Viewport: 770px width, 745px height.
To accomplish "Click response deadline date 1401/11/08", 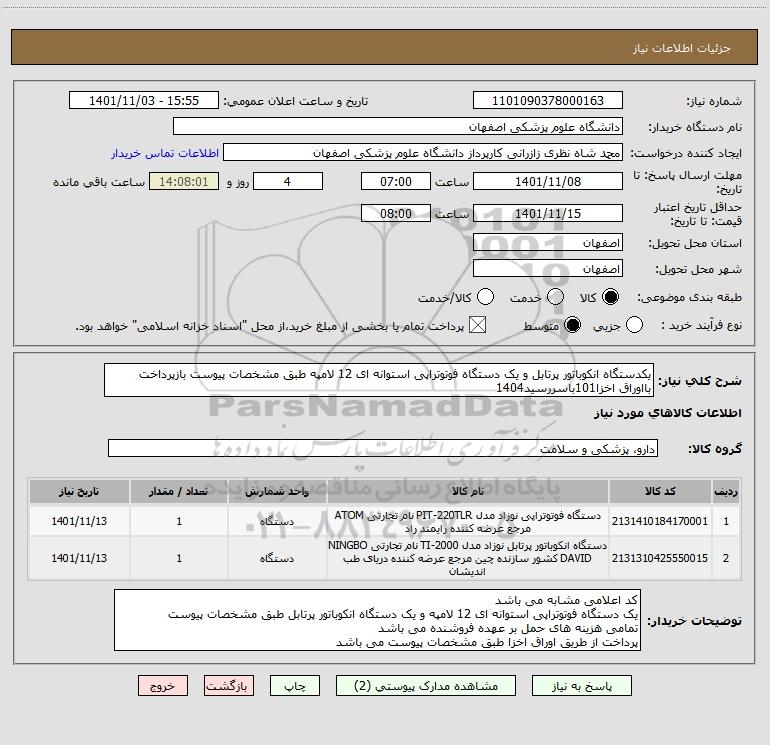I will tap(548, 181).
